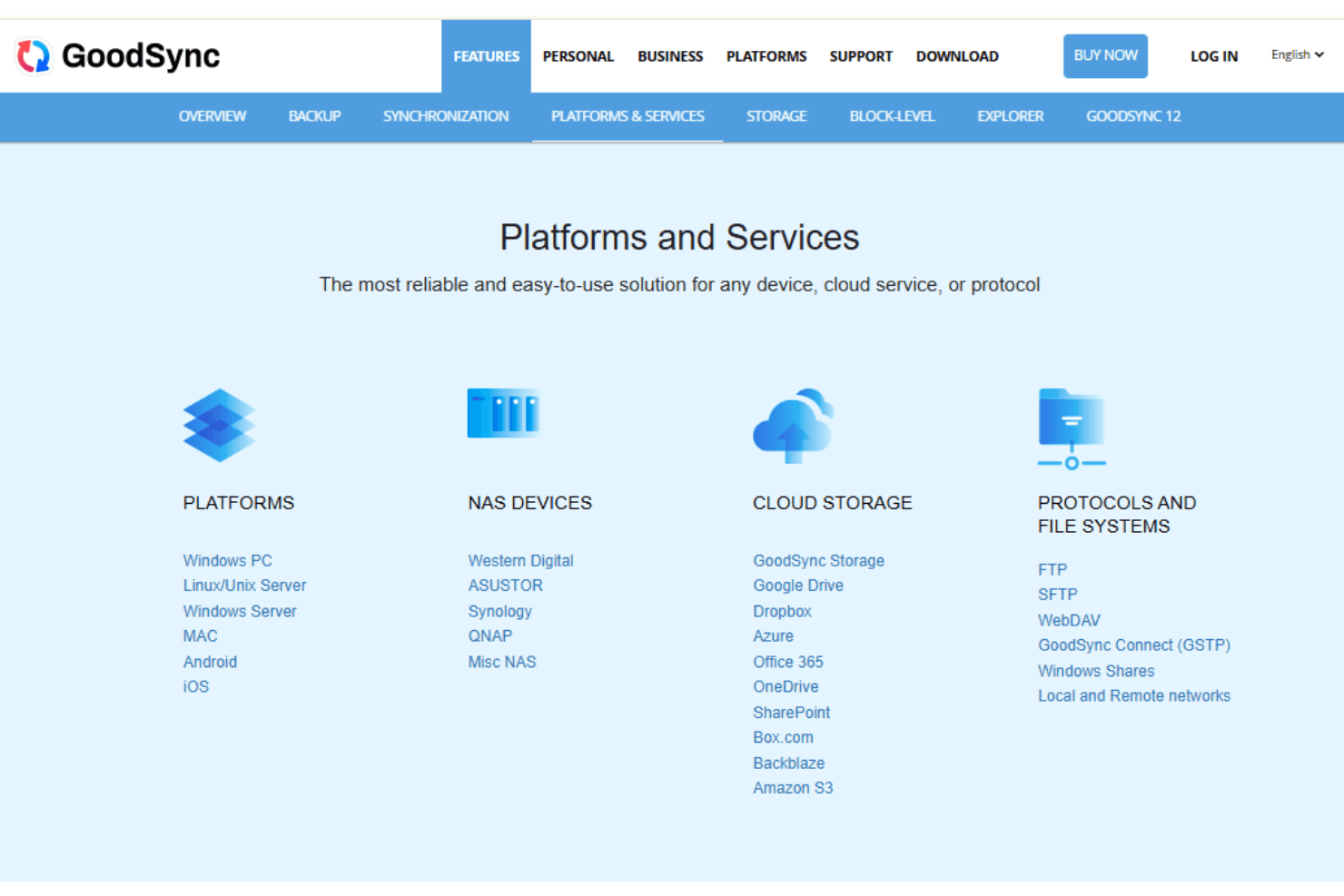This screenshot has width=1344, height=896.
Task: Open the English language dropdown
Action: point(1297,54)
